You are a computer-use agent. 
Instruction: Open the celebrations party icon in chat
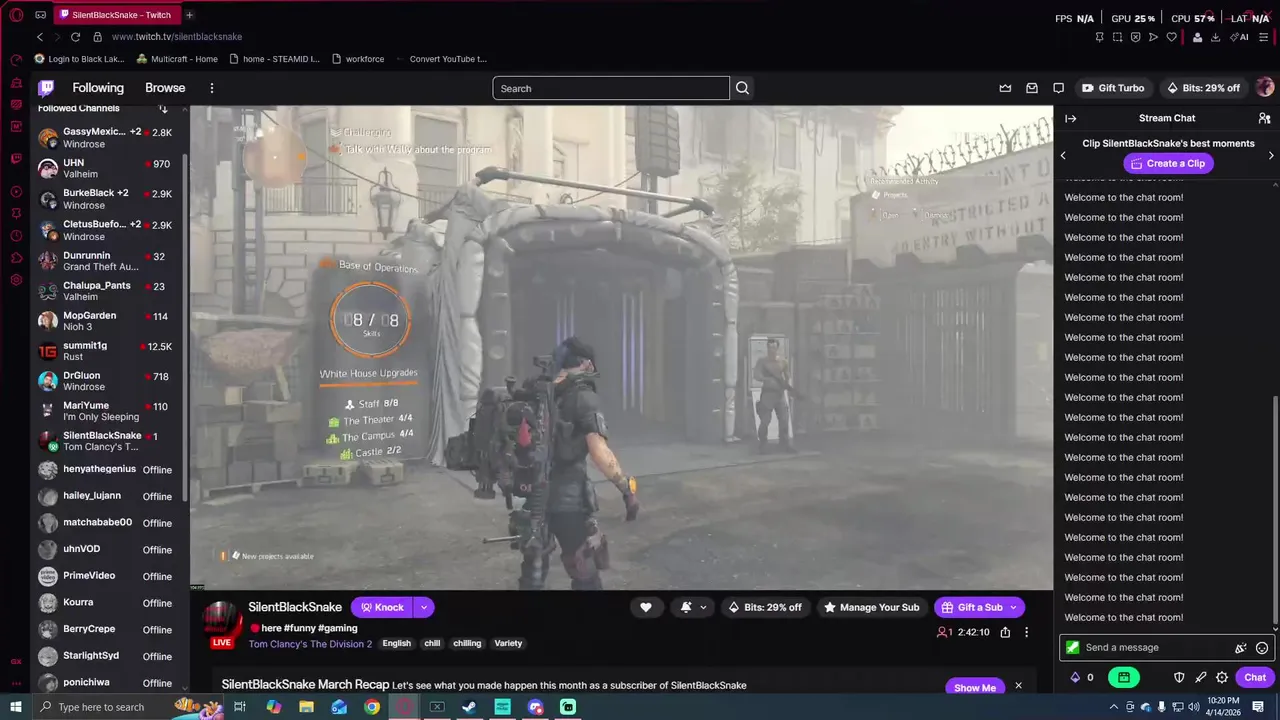1241,648
